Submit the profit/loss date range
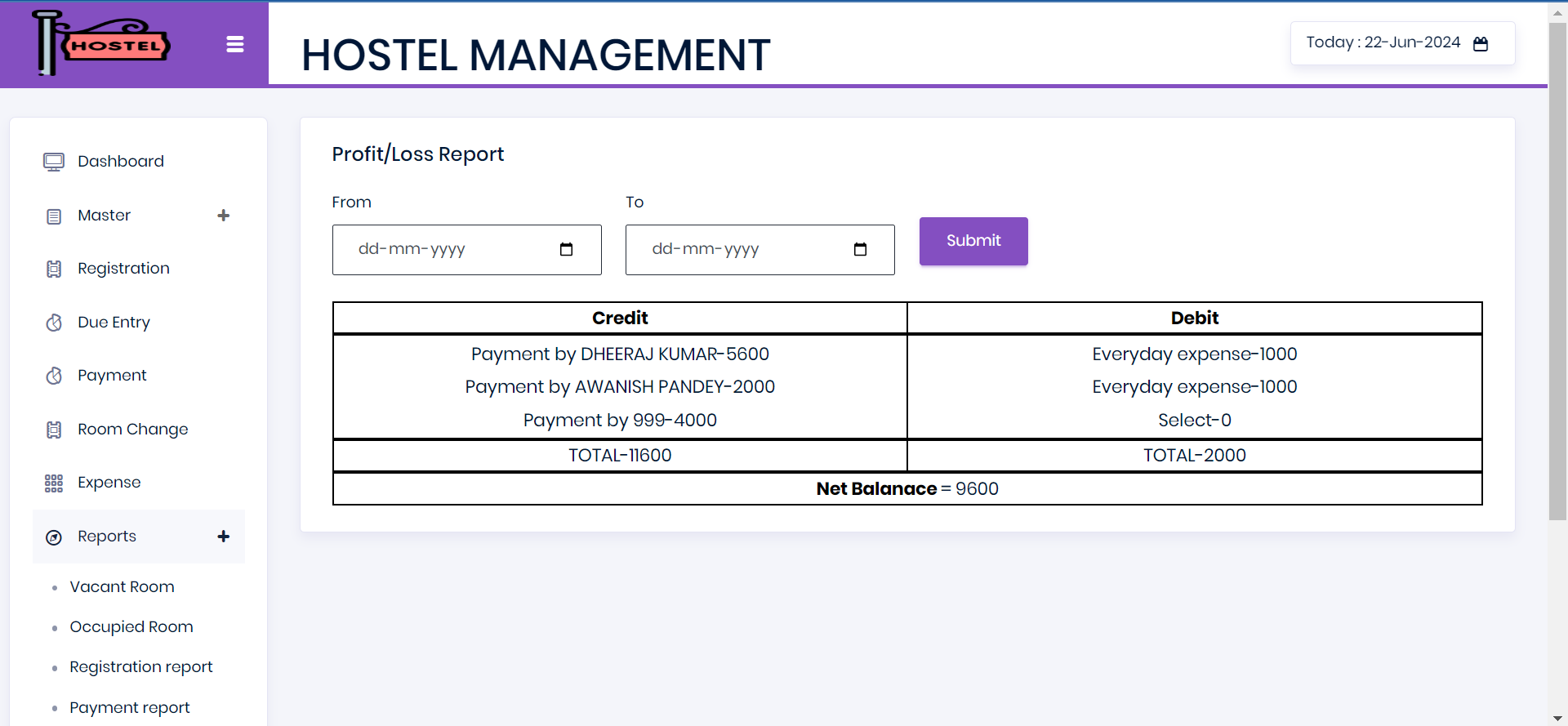Image resolution: width=1568 pixels, height=726 pixels. click(x=973, y=241)
